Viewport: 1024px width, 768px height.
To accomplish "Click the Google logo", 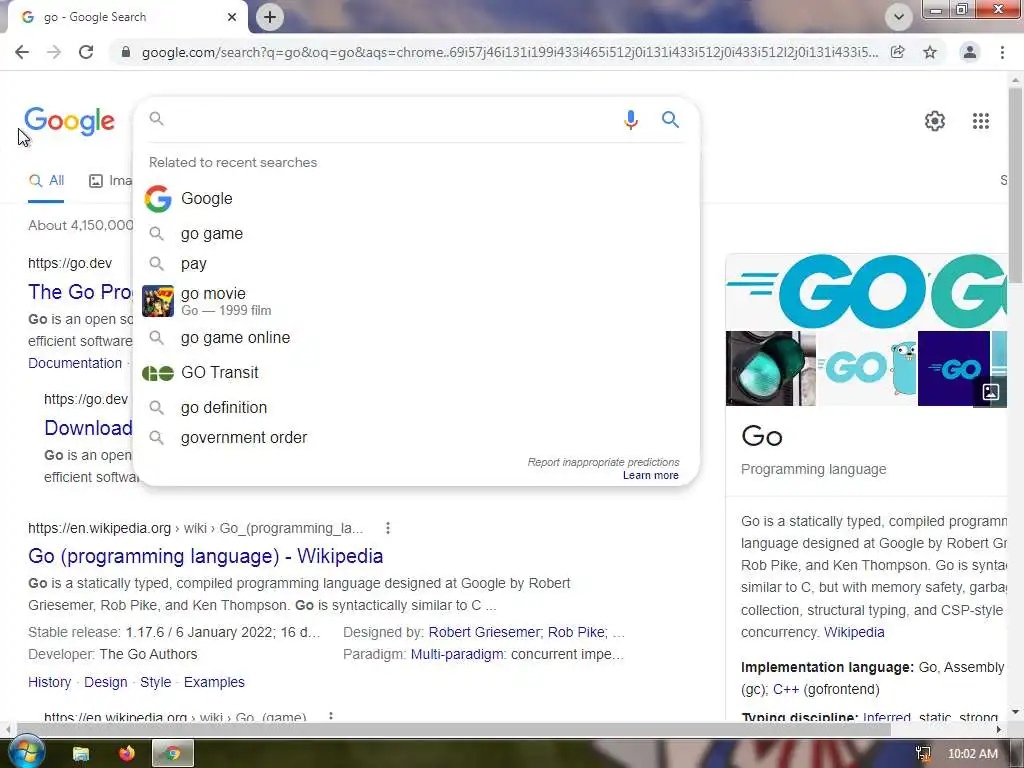I will (69, 121).
